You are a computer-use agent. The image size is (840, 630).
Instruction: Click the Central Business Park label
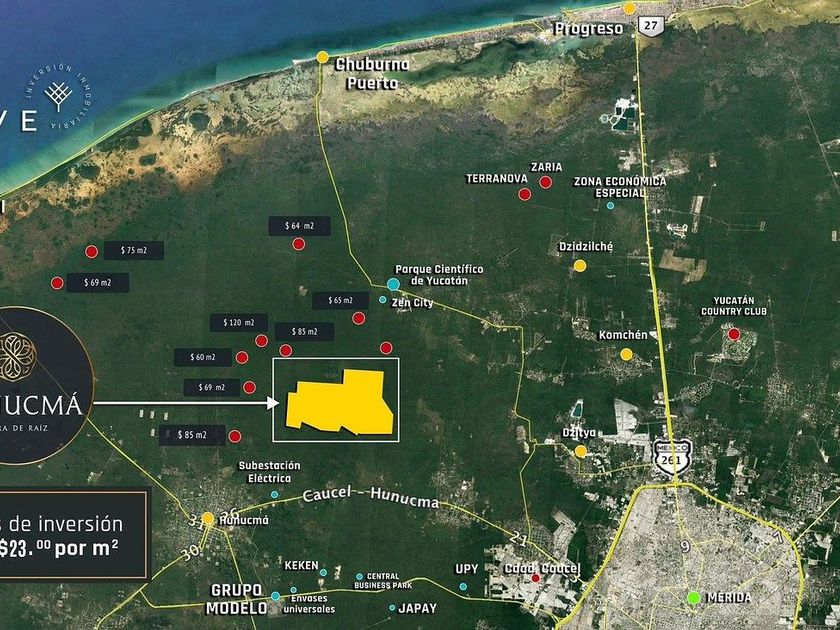coord(383,581)
